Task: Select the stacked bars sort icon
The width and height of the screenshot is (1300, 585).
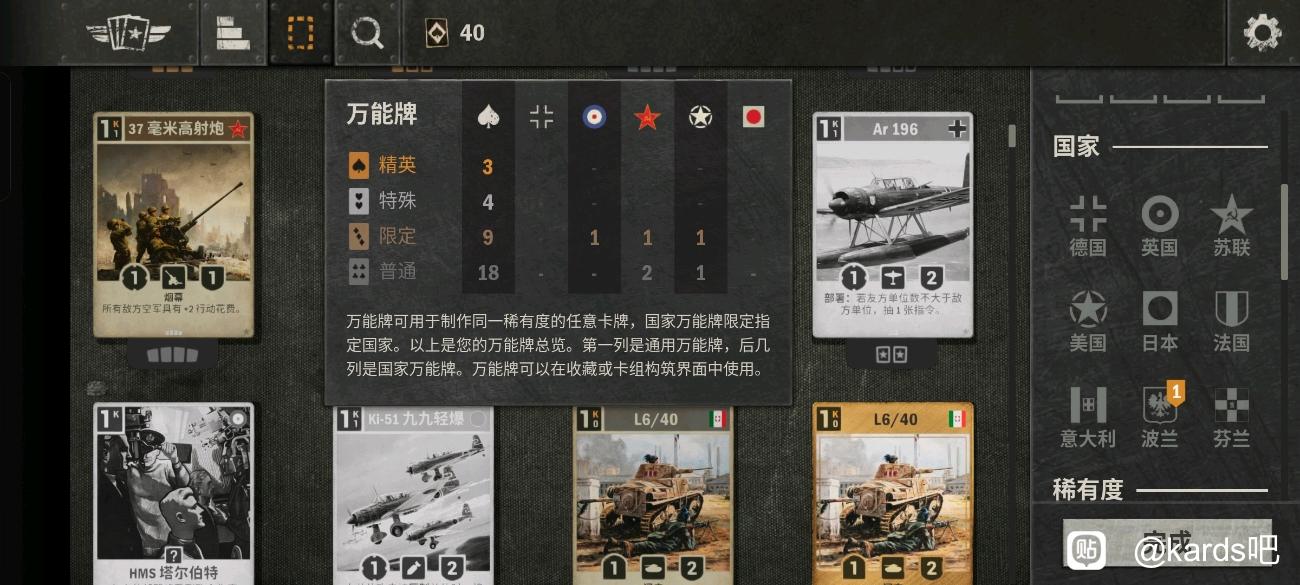Action: [233, 33]
